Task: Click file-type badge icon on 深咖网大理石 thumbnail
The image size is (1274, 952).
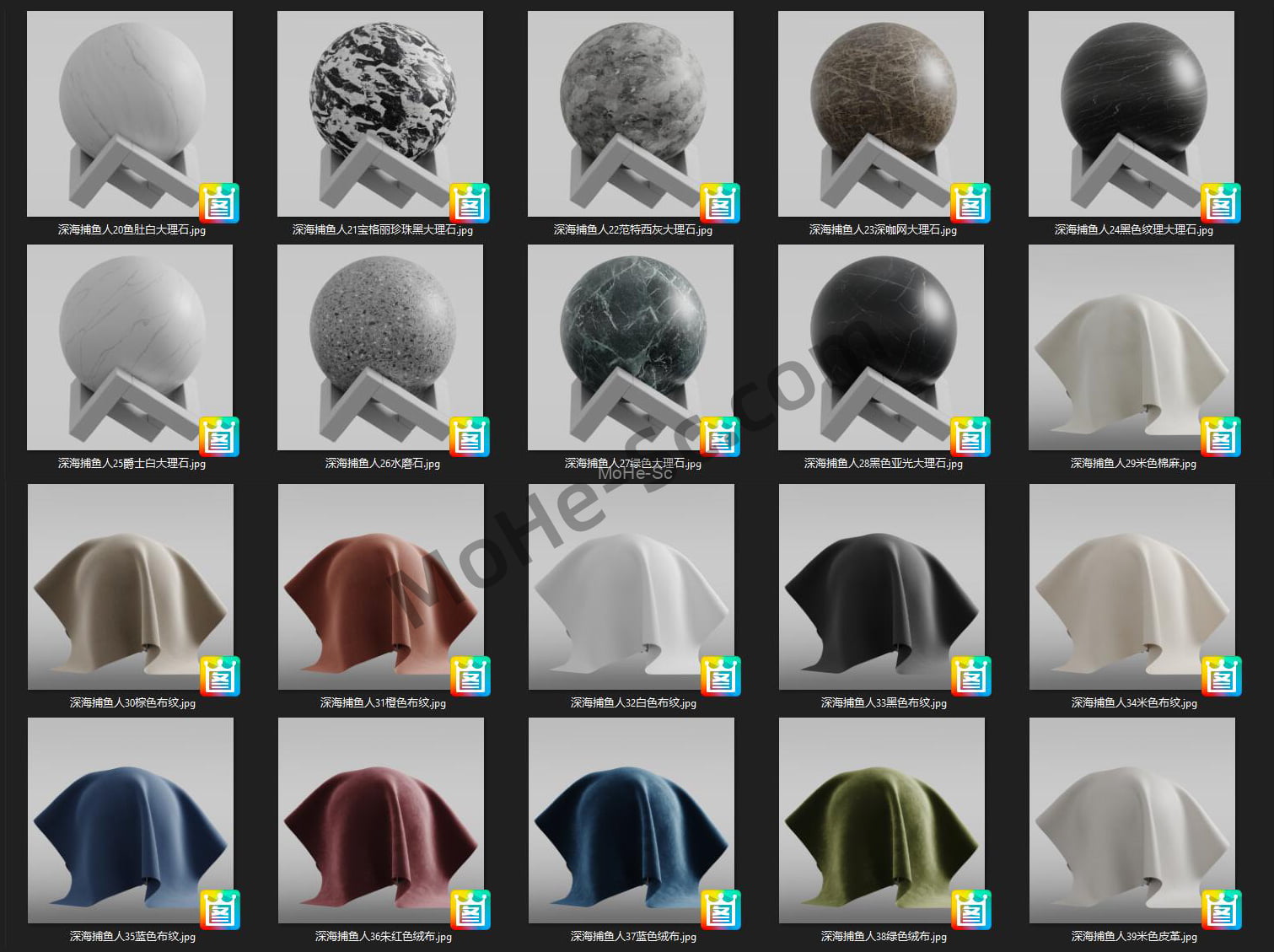Action: 970,203
